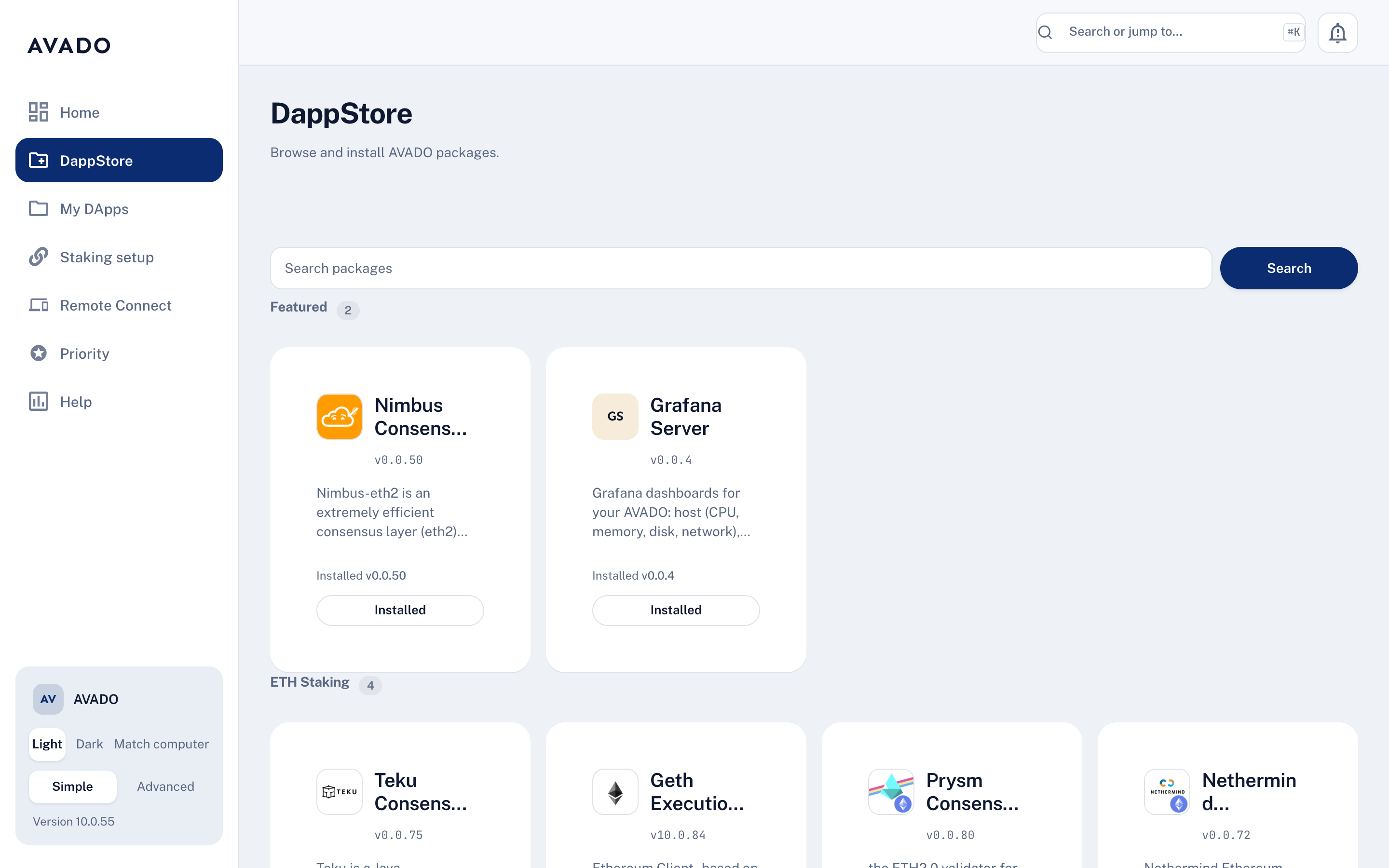Click Teku version v0.0.75
This screenshot has height=868, width=1389.
click(398, 835)
